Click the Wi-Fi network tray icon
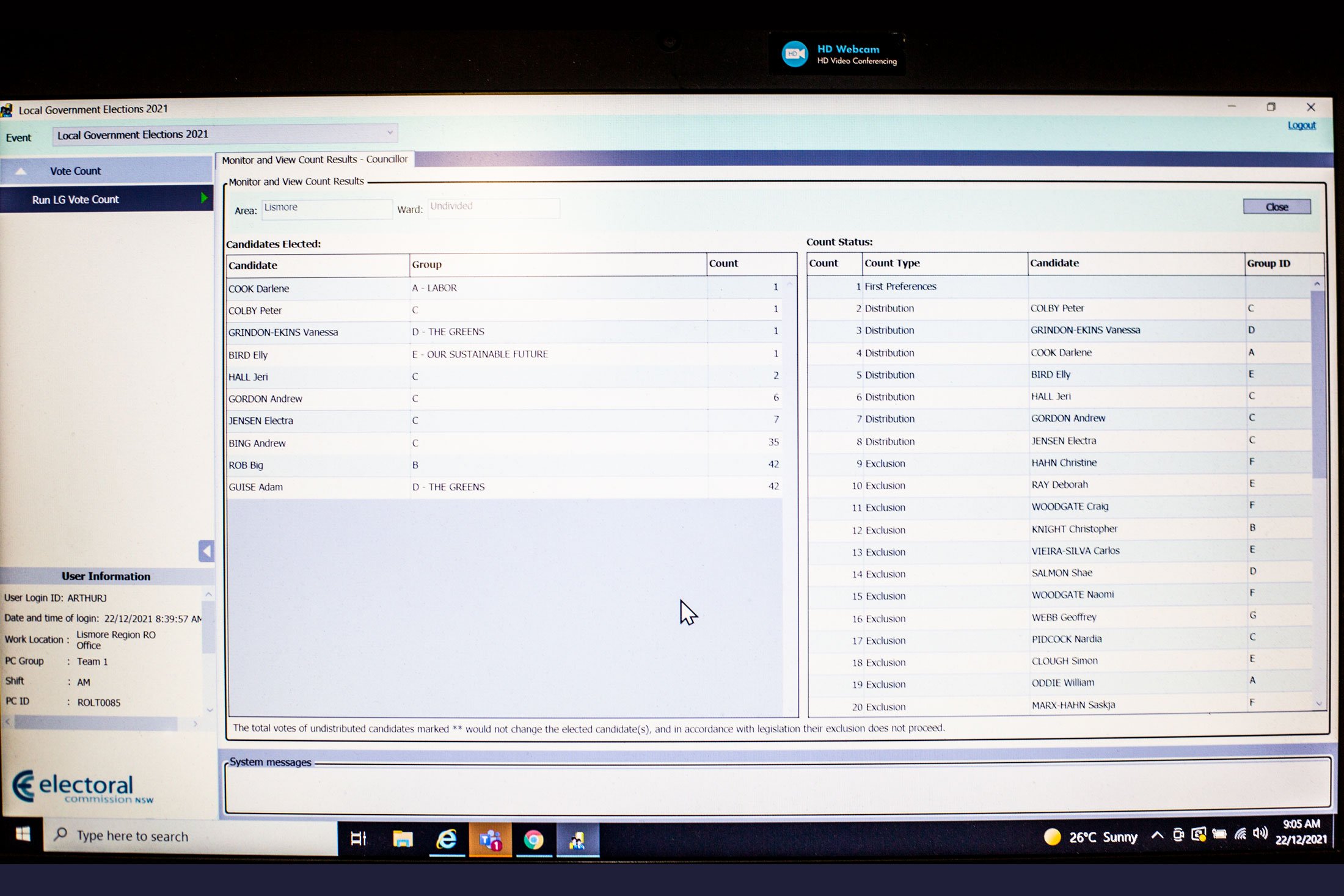 point(1240,834)
